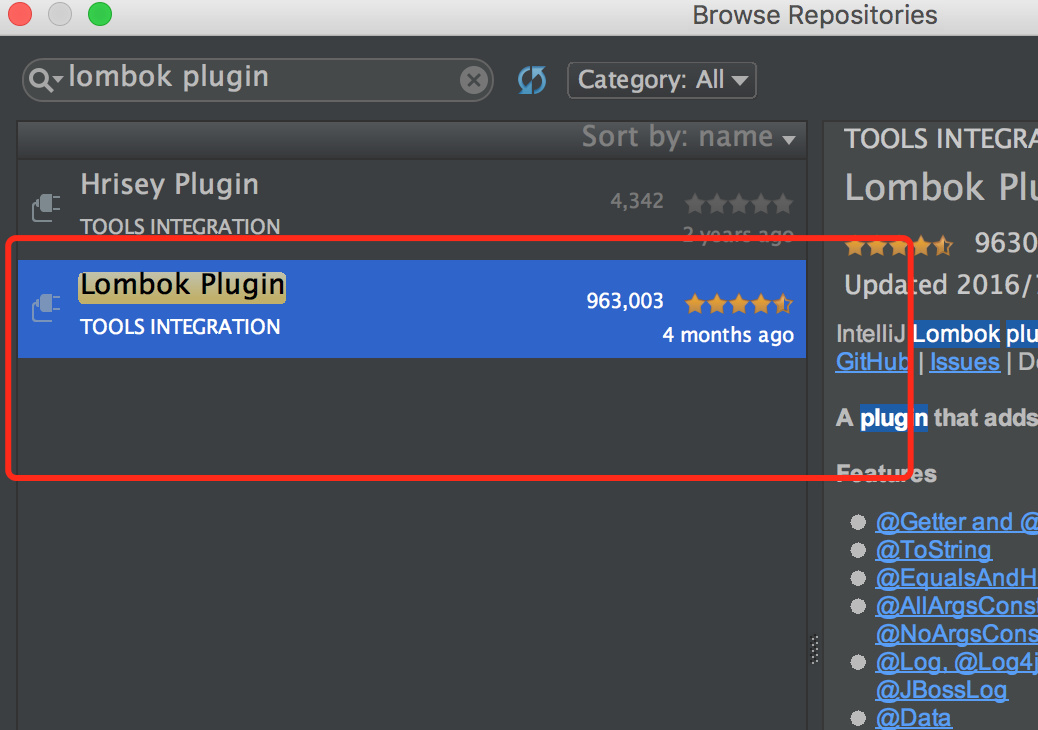Open the GitHub link
Screen dimensions: 1038x730
click(x=873, y=362)
